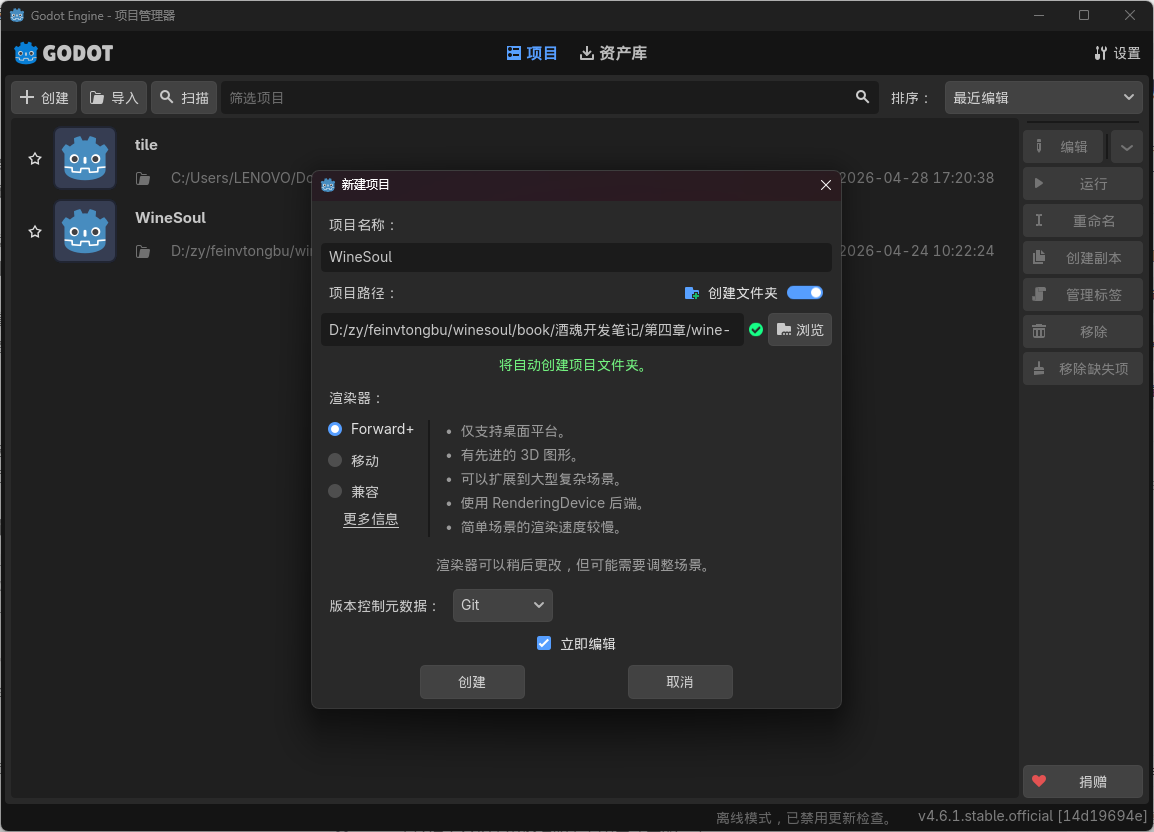Image resolution: width=1154 pixels, height=832 pixels.
Task: Star the tile project as favorite
Action: coord(35,158)
